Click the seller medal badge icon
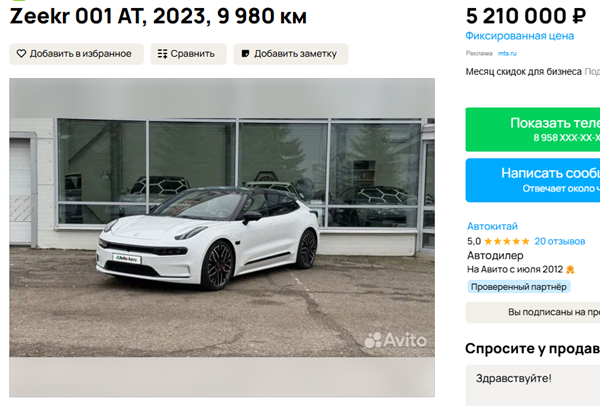This screenshot has height=406, width=600. 570,270
